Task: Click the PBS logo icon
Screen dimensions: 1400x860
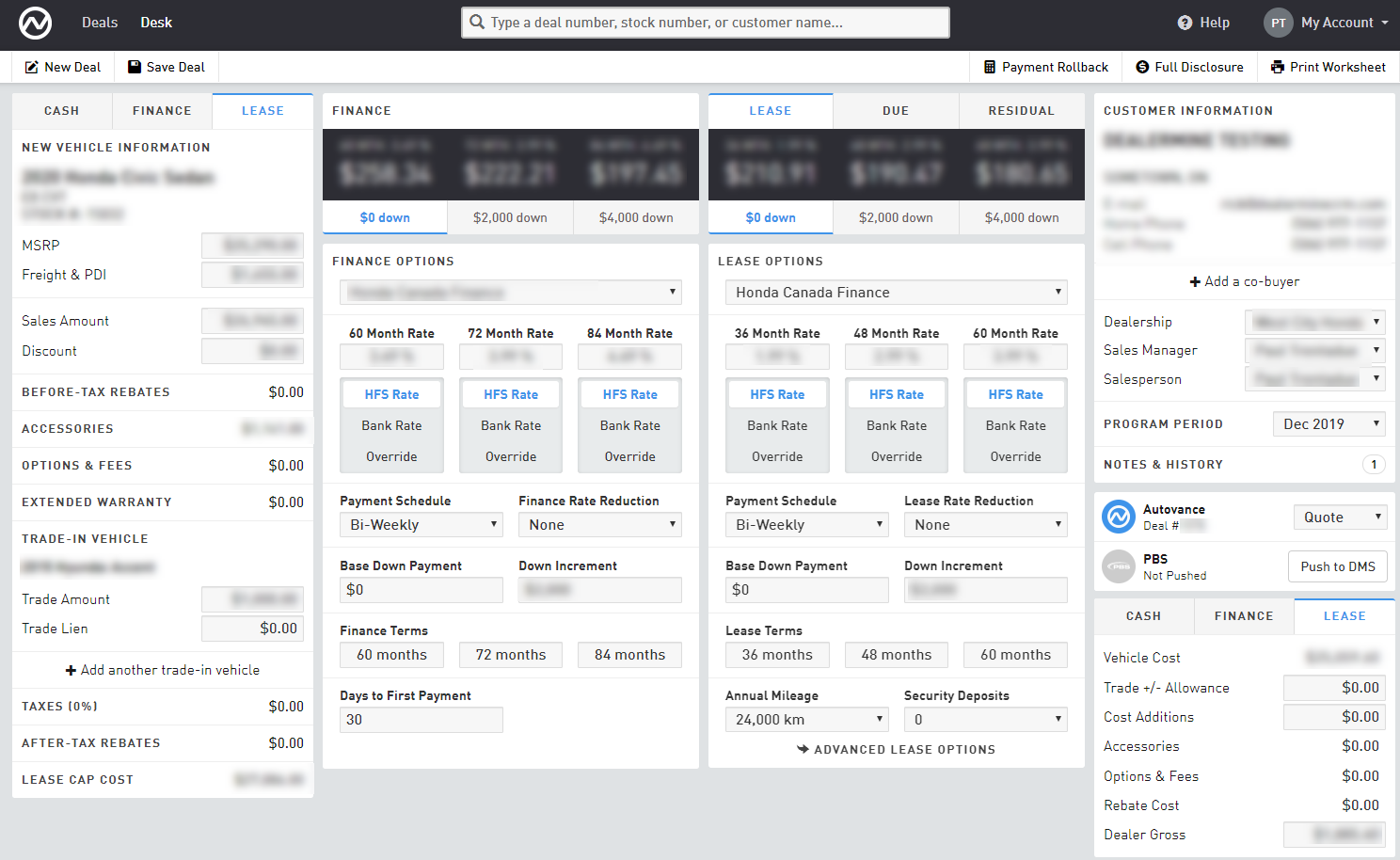Action: point(1119,566)
